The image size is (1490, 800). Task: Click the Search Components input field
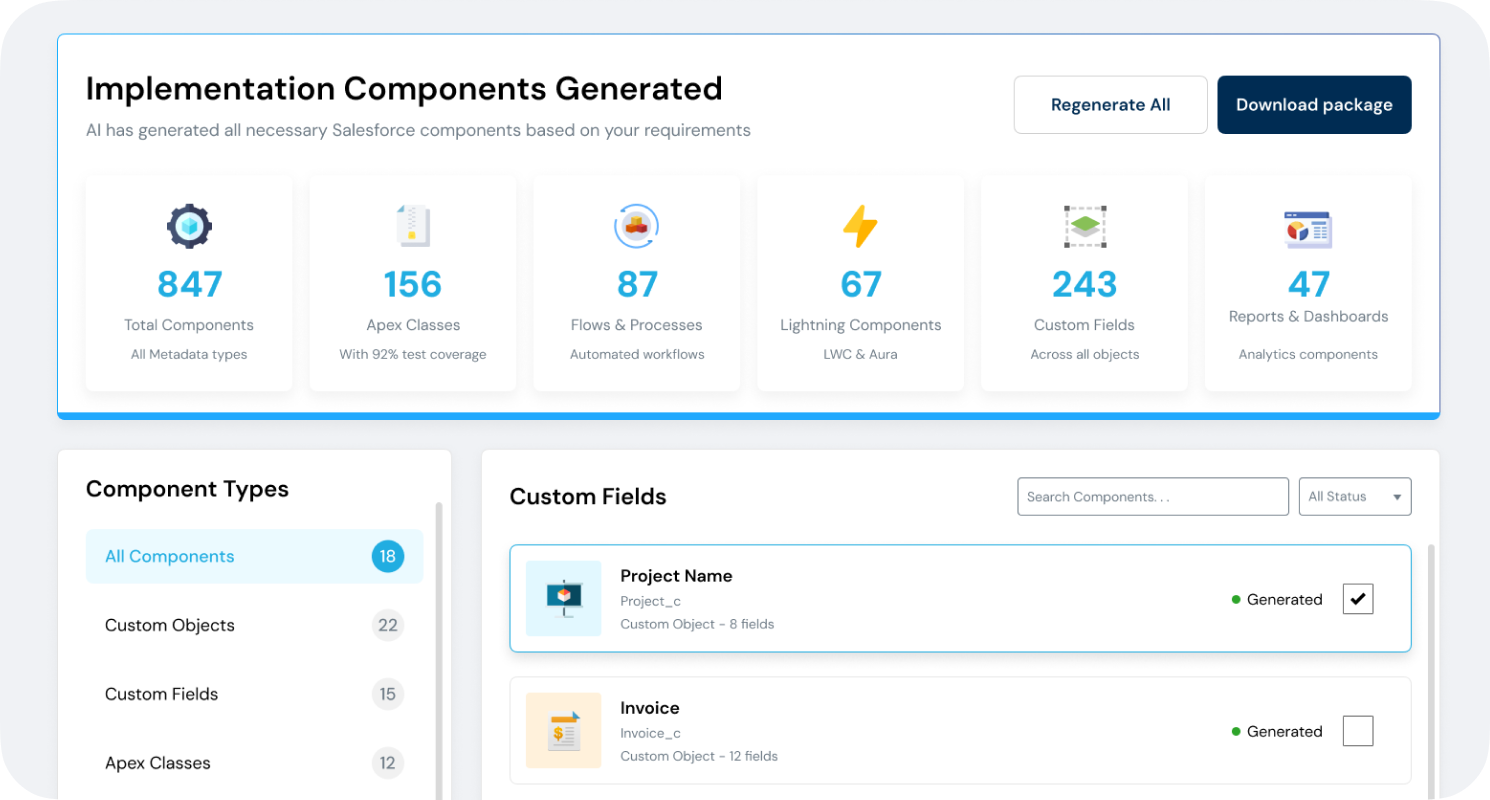[1152, 497]
